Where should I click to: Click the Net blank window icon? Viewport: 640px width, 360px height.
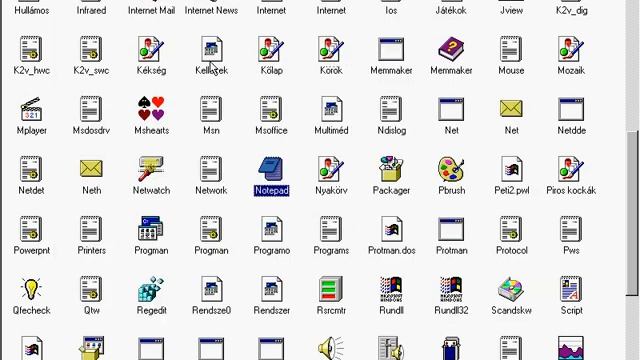click(x=451, y=109)
